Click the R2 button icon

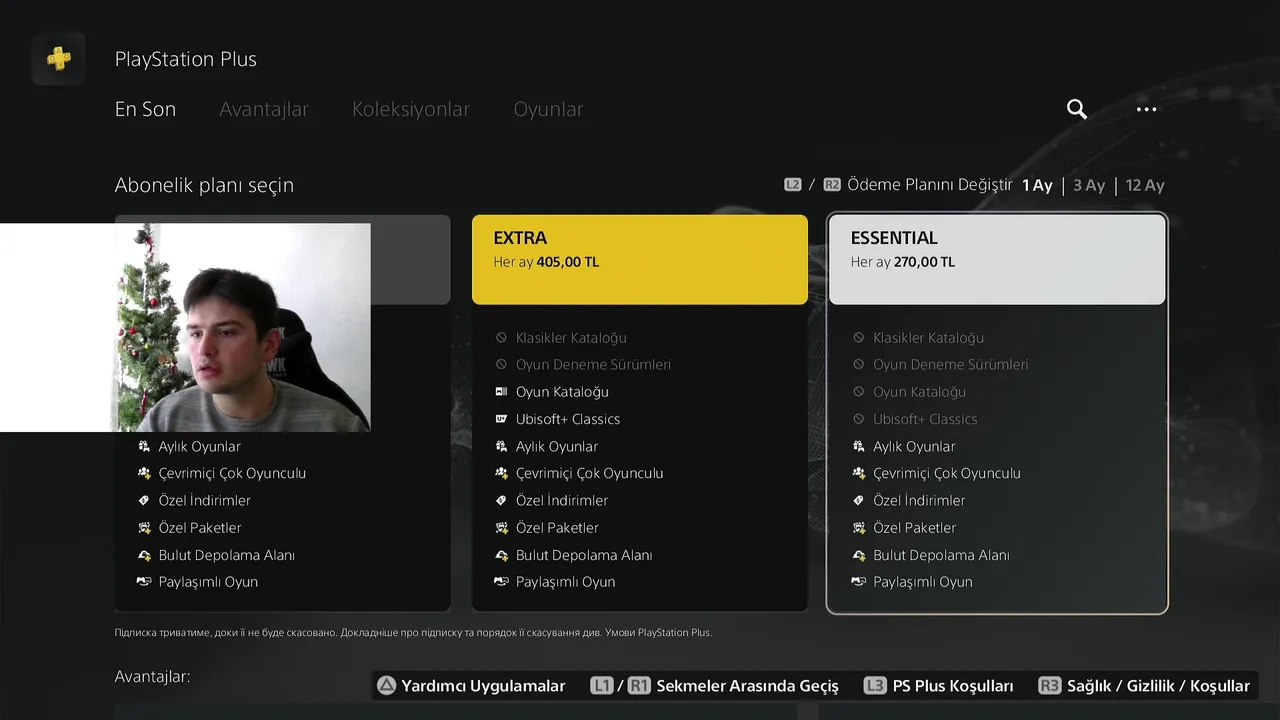[832, 185]
